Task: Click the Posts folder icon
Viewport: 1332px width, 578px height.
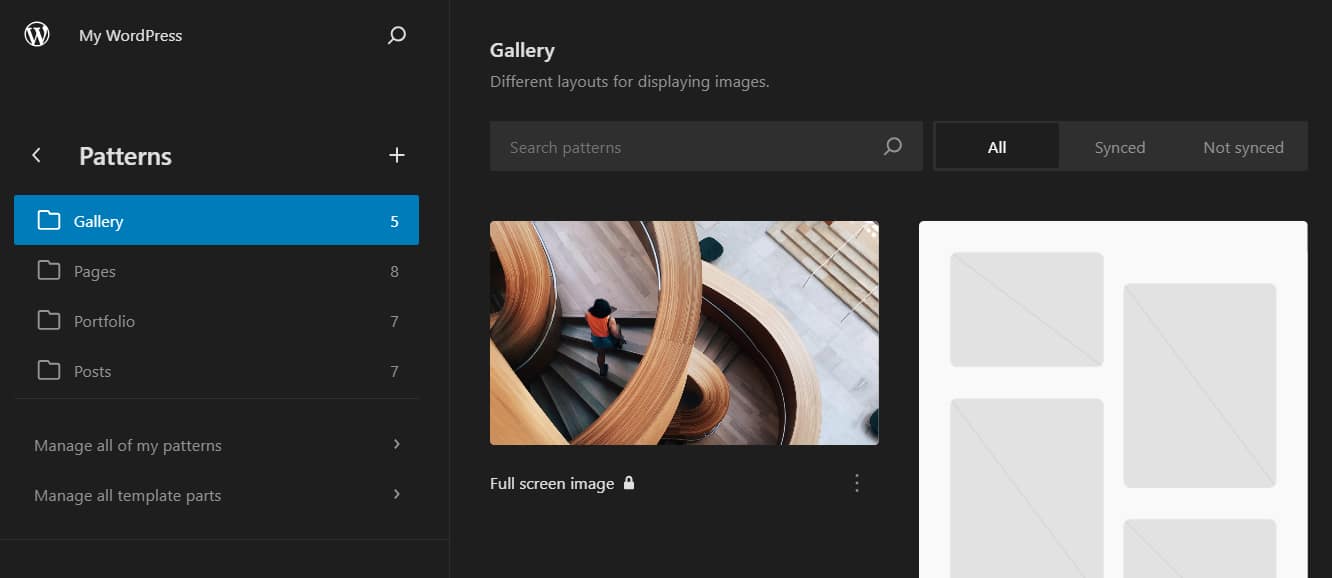Action: [49, 370]
